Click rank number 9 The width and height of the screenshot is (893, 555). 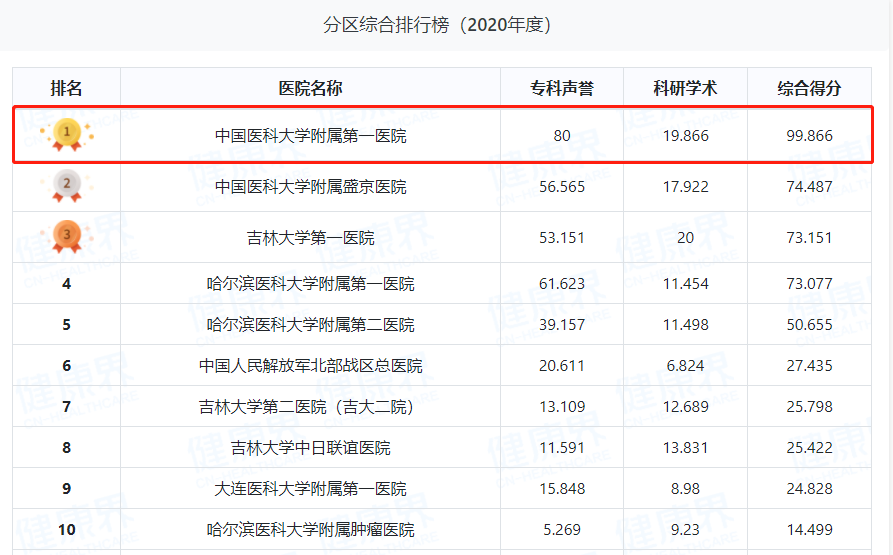coord(67,488)
